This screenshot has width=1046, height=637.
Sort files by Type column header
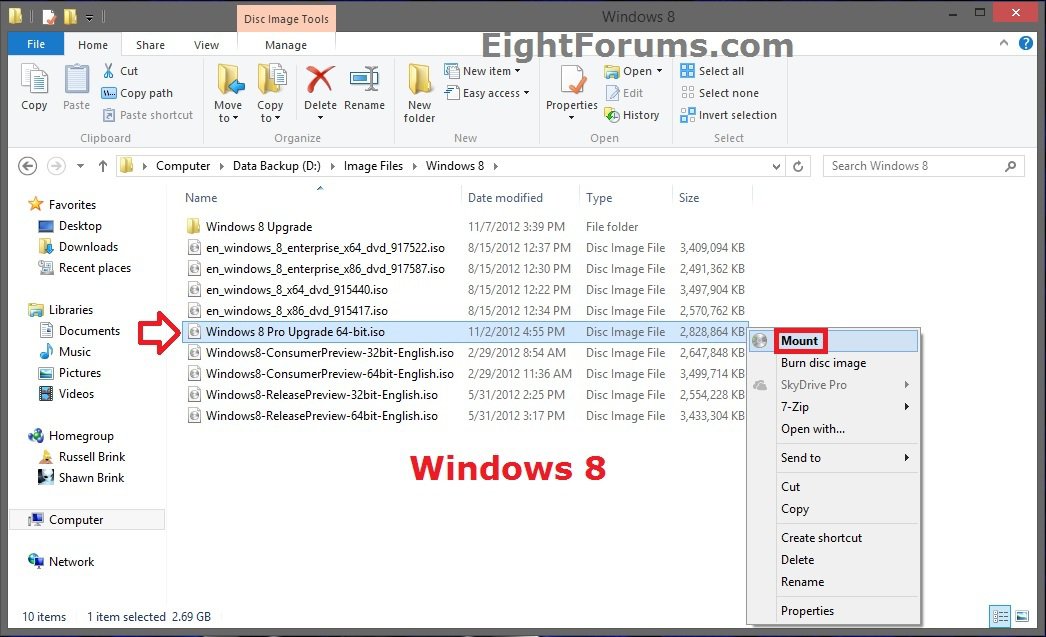tap(626, 197)
